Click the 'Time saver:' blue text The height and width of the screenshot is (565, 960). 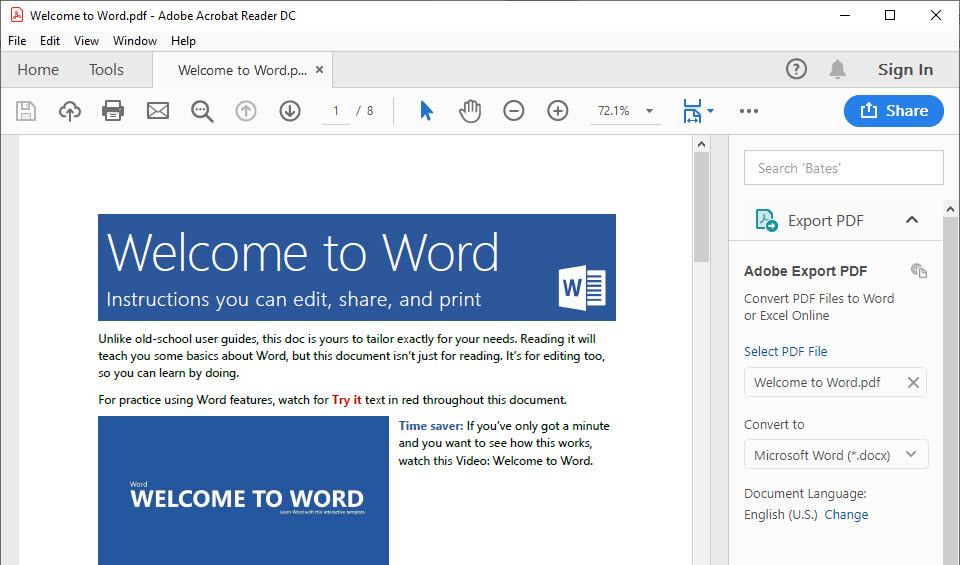point(431,425)
